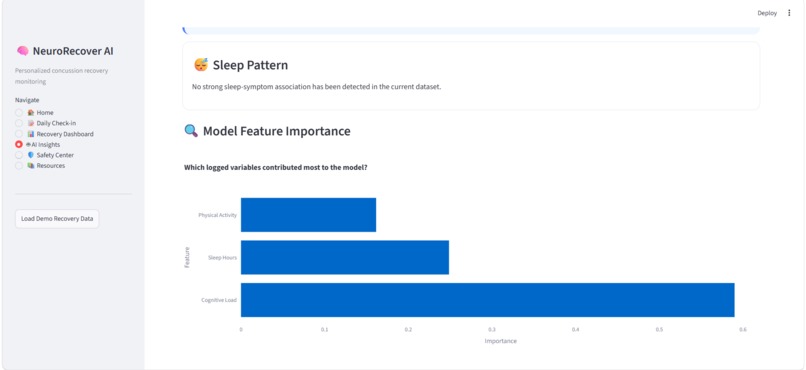Click 'Personalized concussion recovery monitoring' tagline
The image size is (806, 370).
[61, 76]
